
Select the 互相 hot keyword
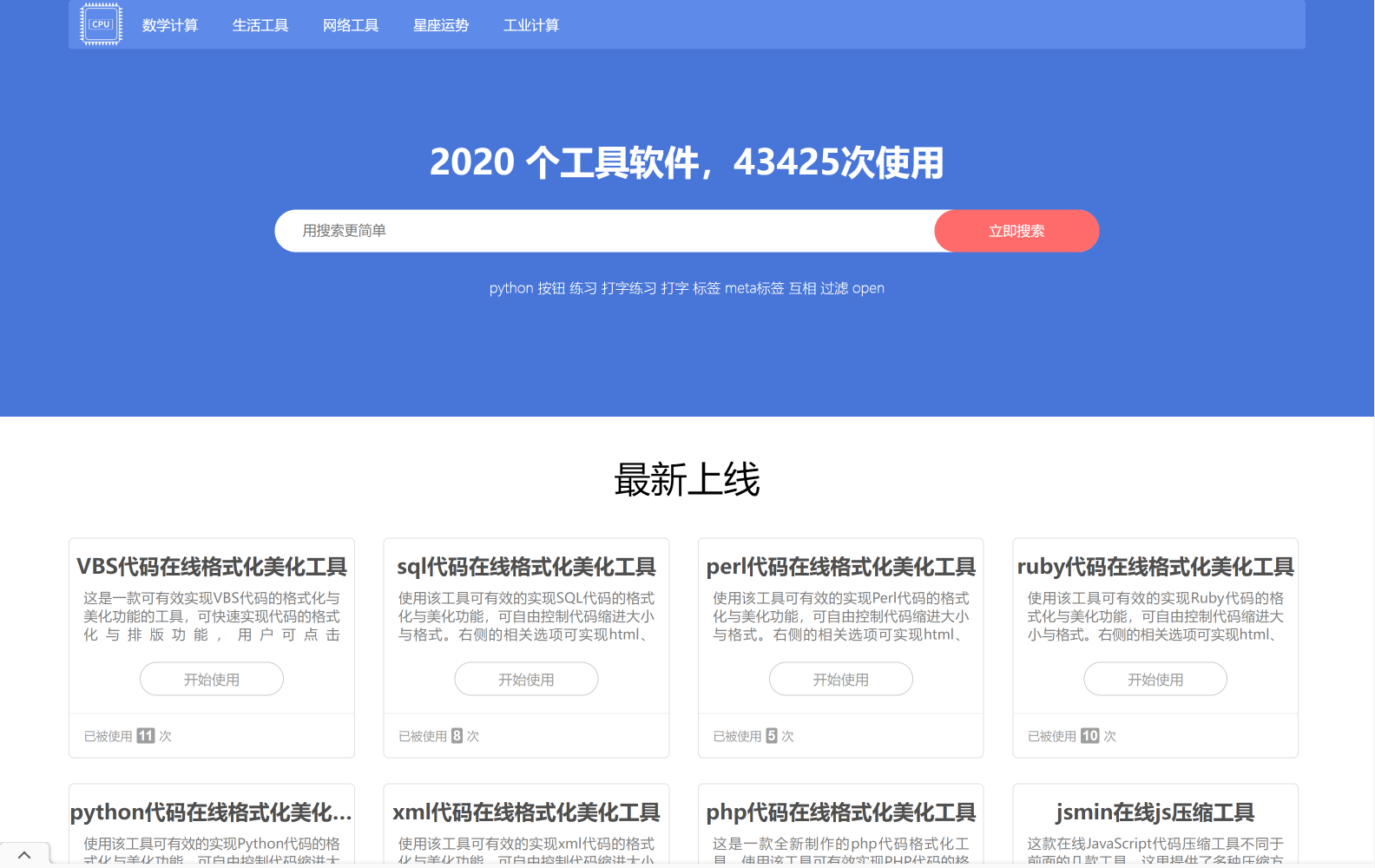pyautogui.click(x=803, y=288)
